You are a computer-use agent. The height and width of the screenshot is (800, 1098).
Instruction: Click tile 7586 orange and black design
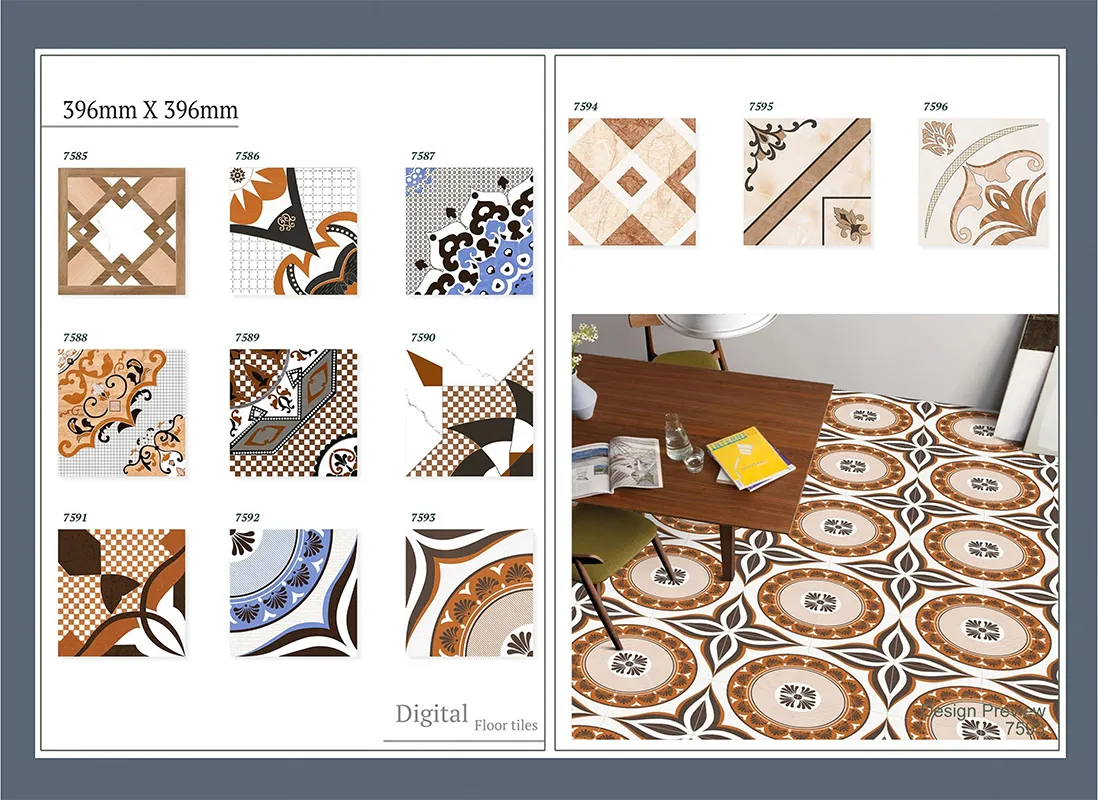pyautogui.click(x=294, y=231)
